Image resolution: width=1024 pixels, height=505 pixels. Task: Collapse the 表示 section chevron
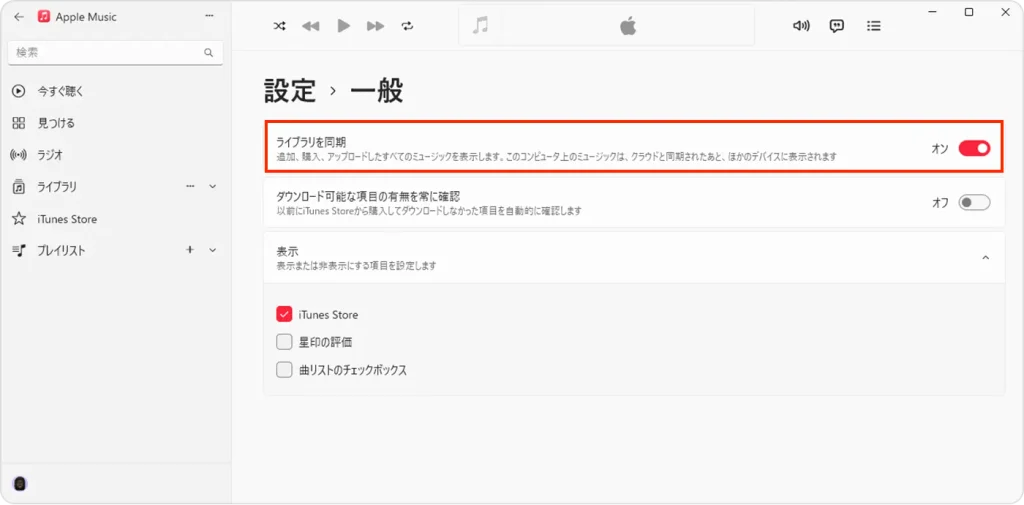pyautogui.click(x=985, y=257)
